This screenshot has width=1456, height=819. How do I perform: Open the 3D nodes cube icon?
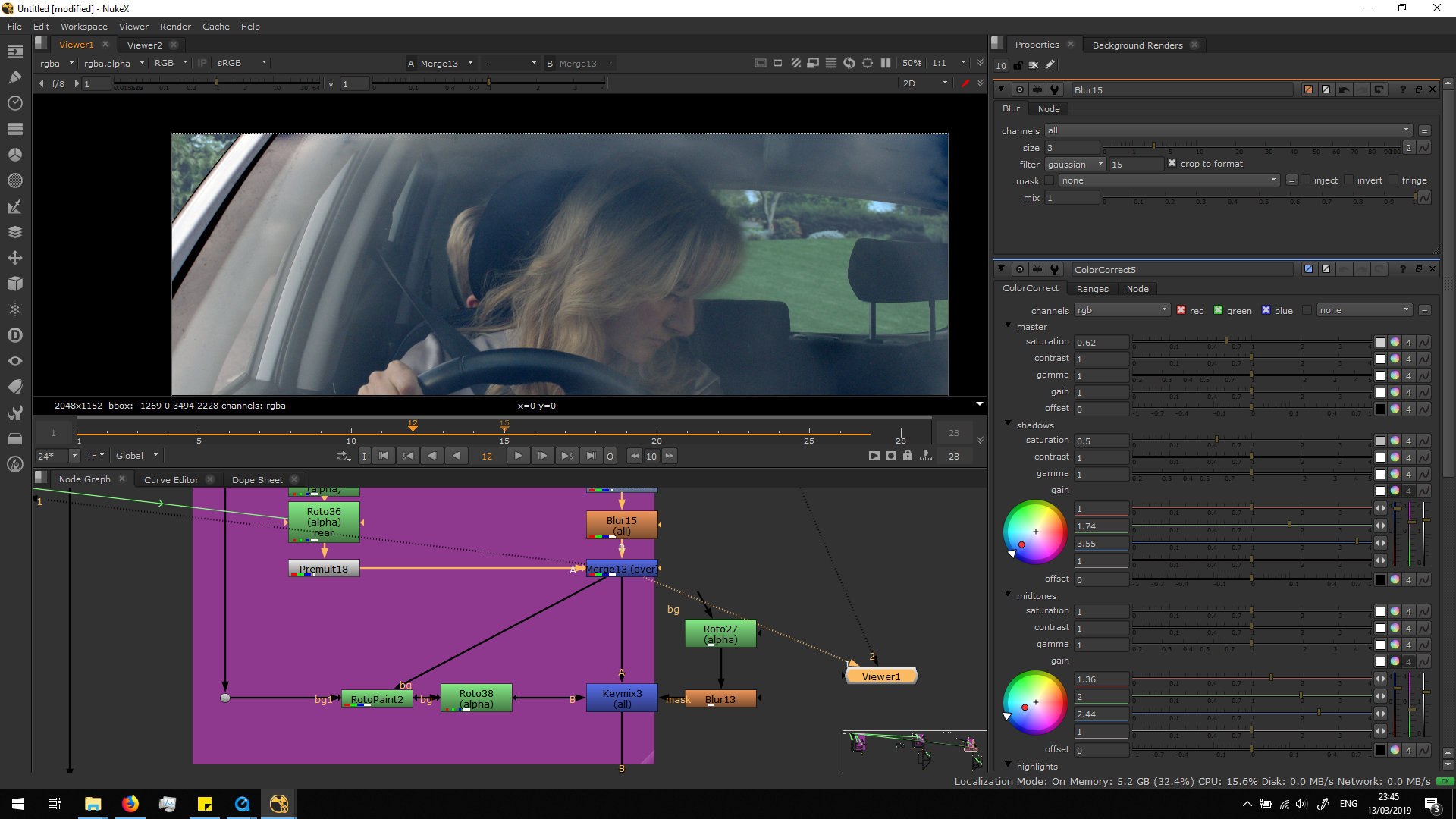[15, 283]
